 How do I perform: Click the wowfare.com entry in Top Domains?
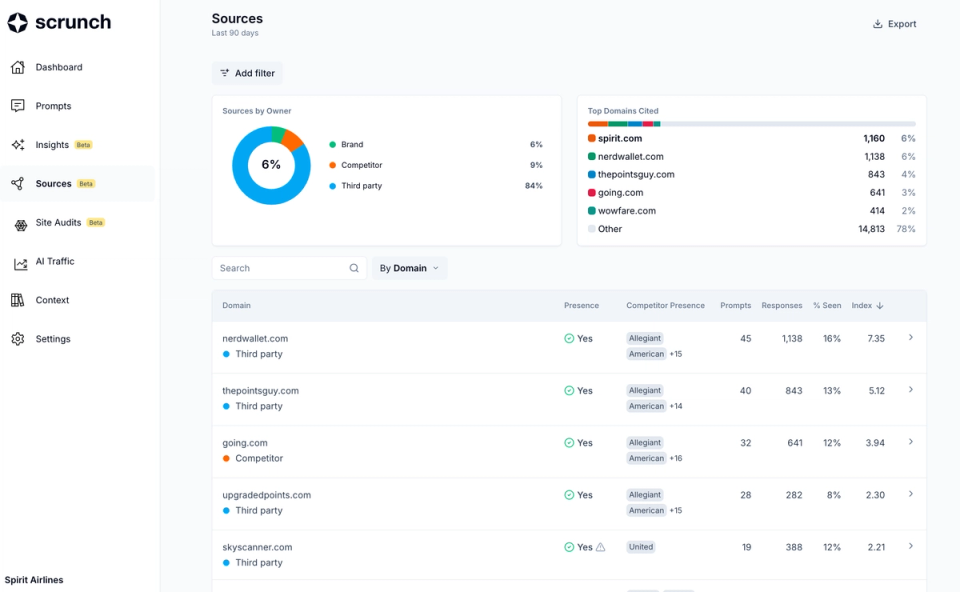click(x=626, y=211)
